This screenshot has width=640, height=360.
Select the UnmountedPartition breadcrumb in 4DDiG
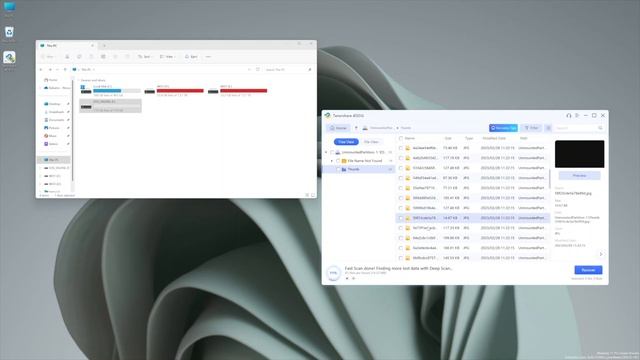[x=377, y=128]
